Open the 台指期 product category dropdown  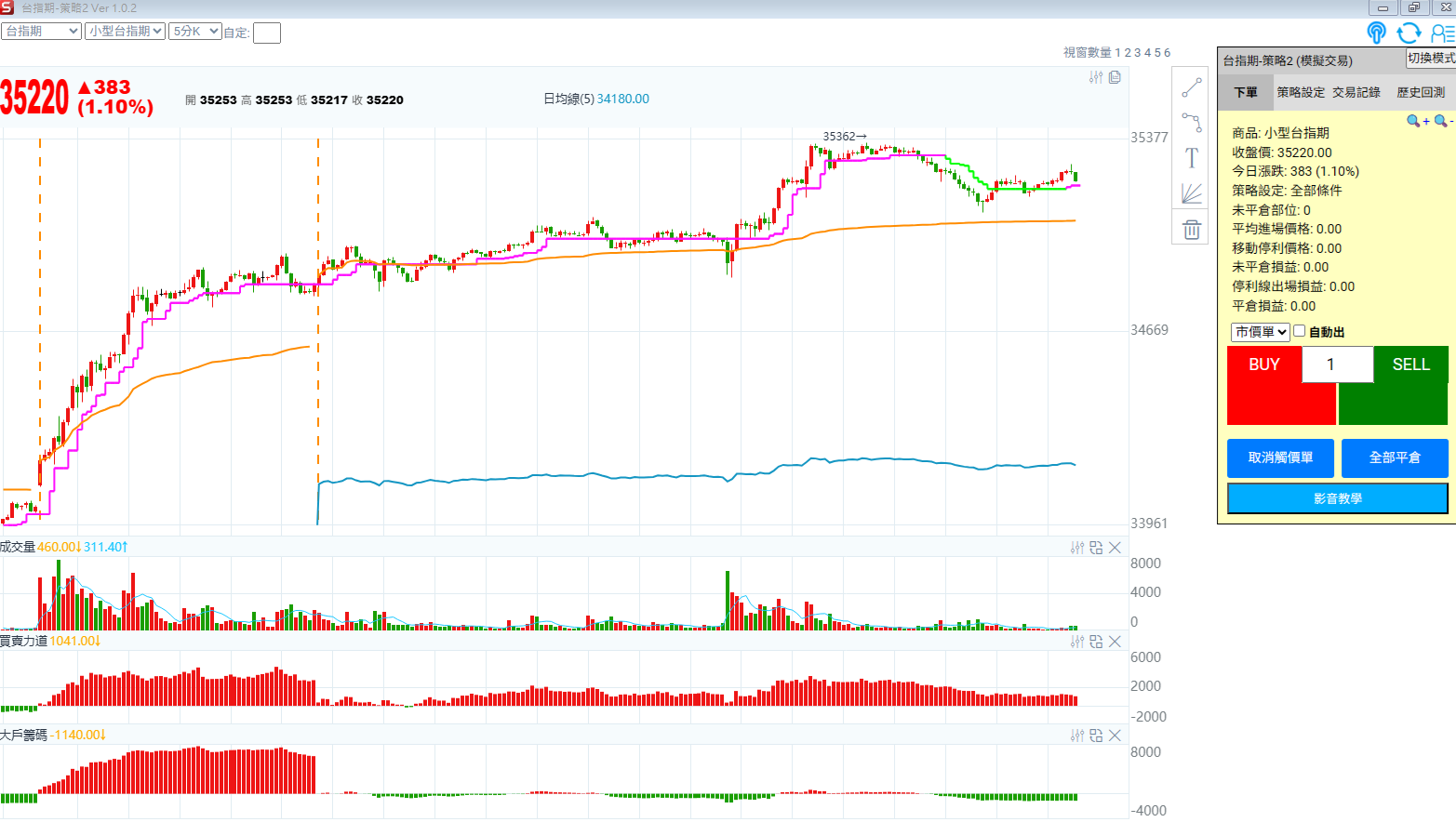coord(42,31)
